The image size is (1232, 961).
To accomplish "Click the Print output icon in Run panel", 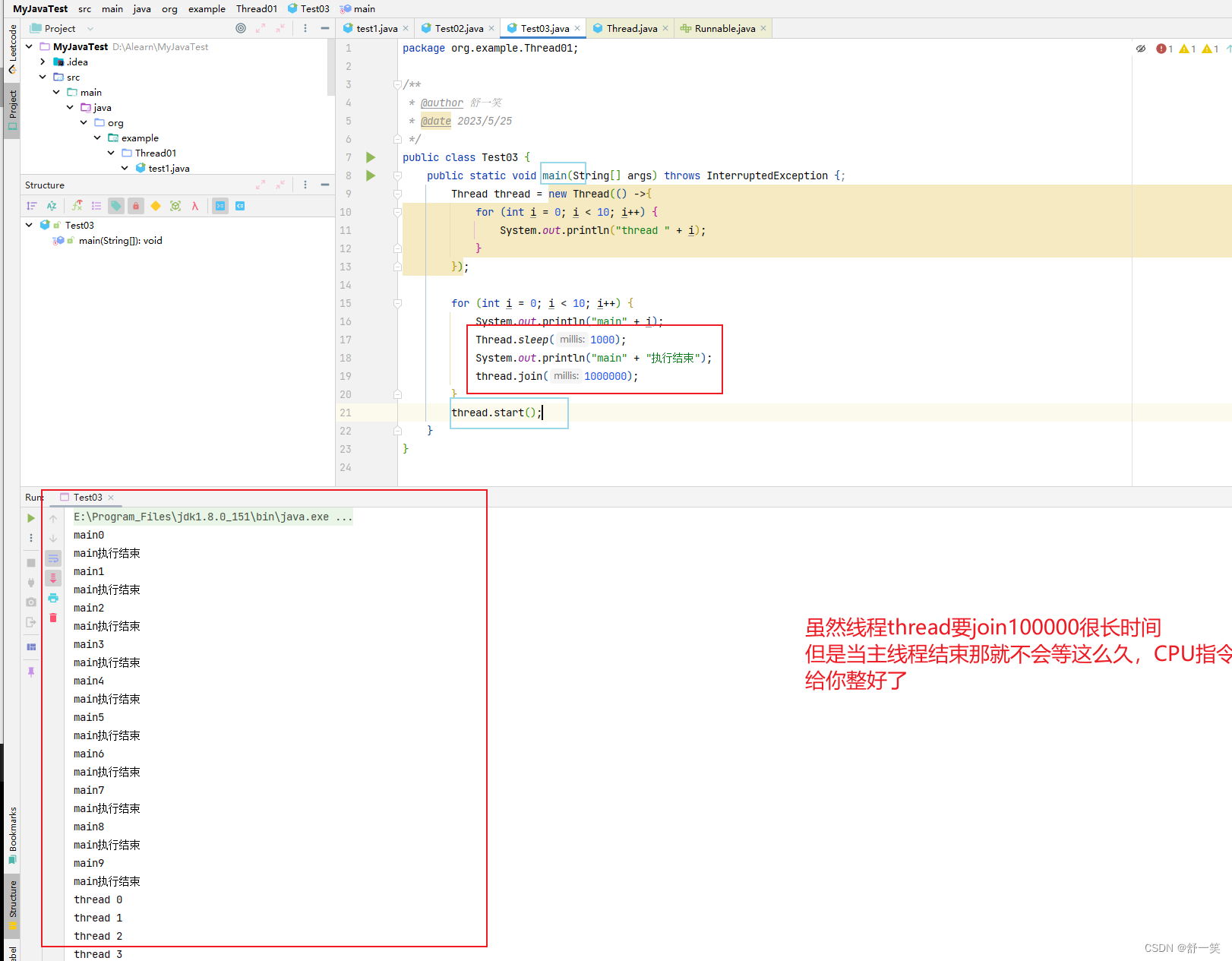I will (x=53, y=598).
